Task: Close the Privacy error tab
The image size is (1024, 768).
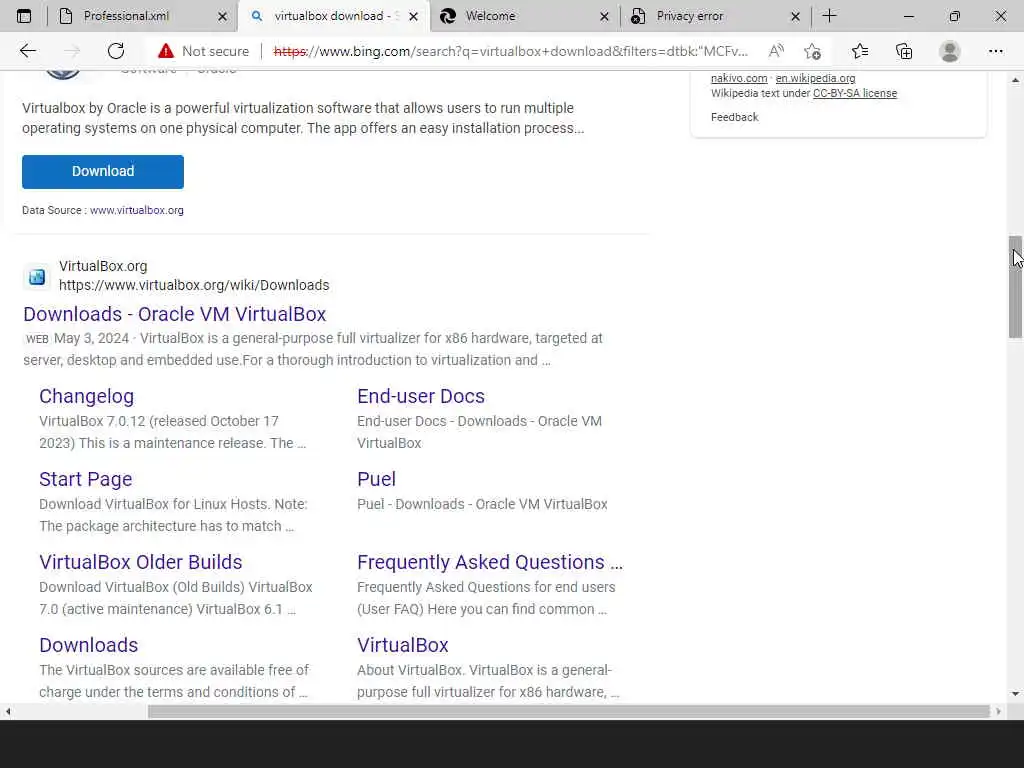Action: pos(795,16)
